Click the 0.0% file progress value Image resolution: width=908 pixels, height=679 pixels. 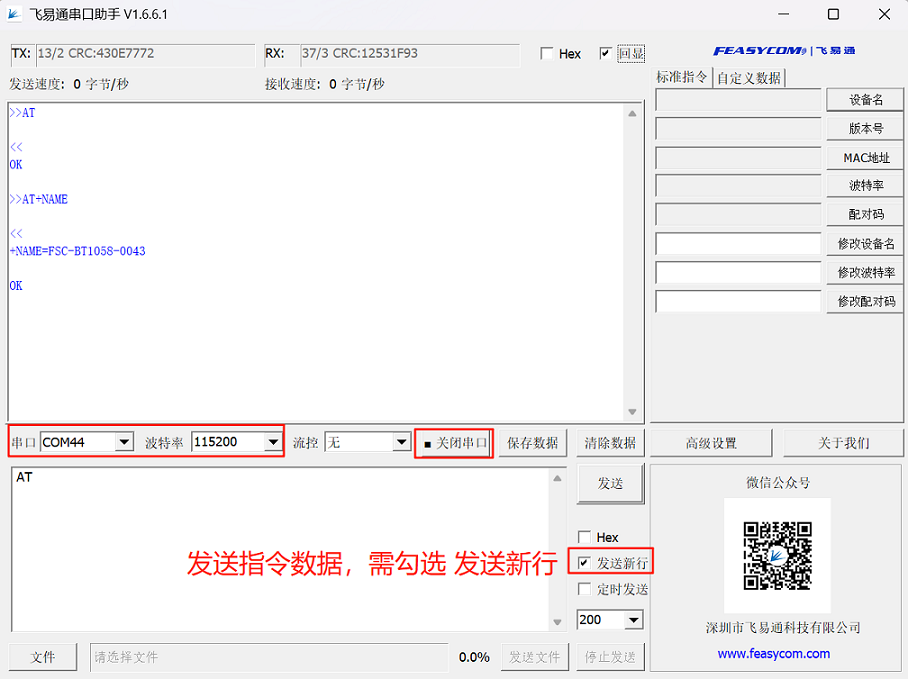pyautogui.click(x=474, y=657)
